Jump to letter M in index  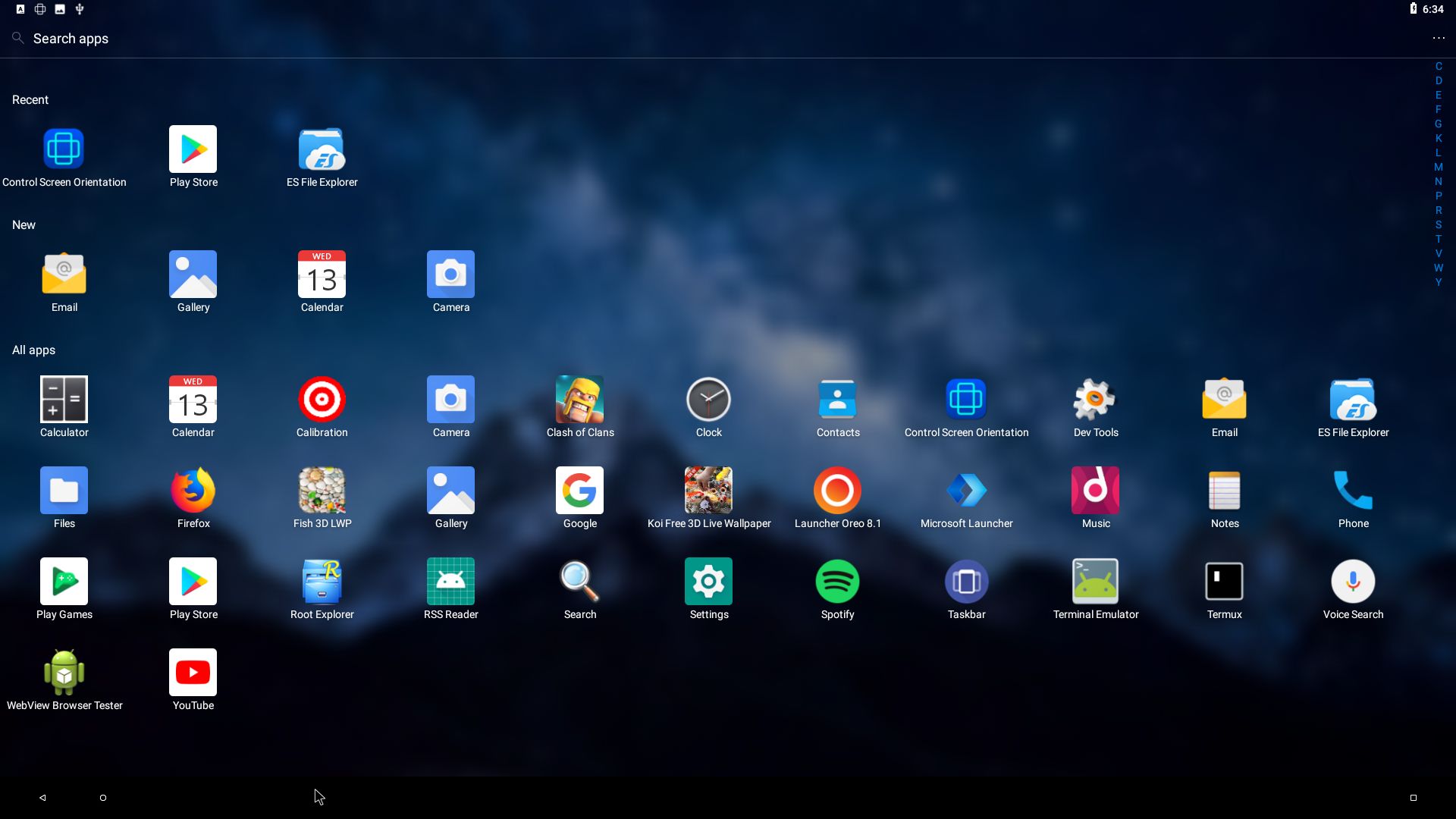click(1438, 167)
